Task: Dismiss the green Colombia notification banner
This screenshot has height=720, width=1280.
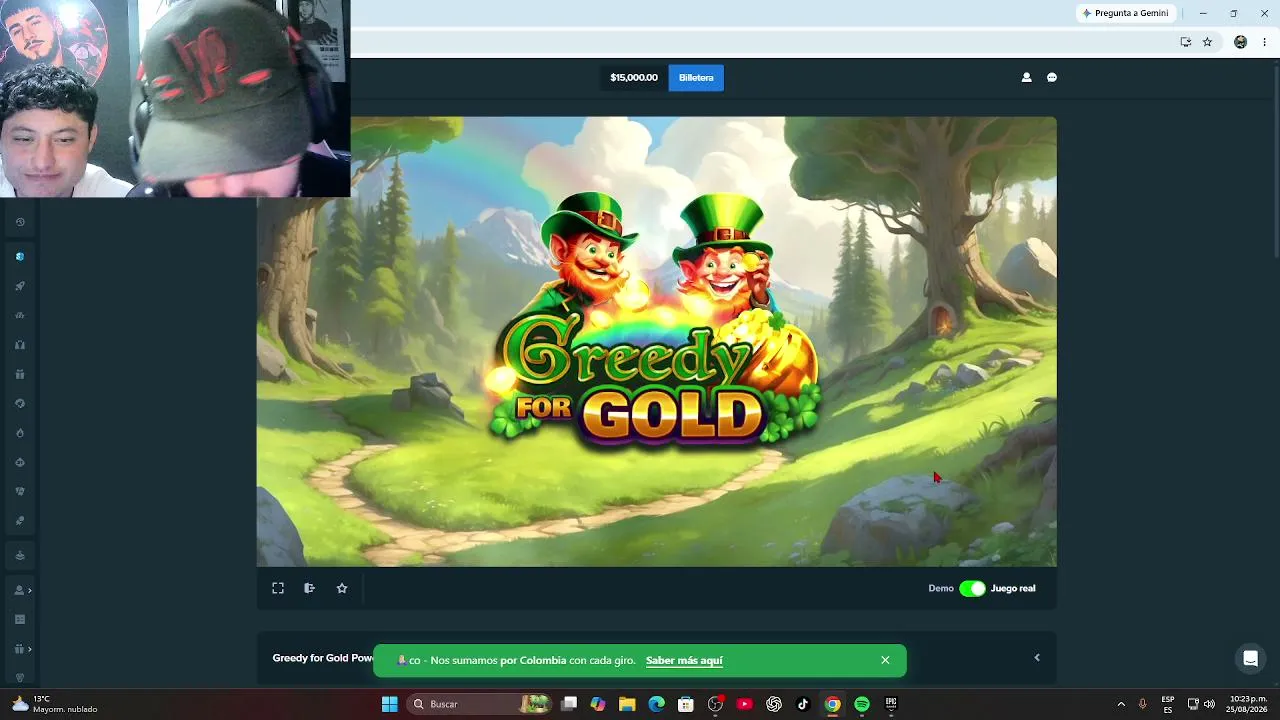Action: [x=885, y=660]
